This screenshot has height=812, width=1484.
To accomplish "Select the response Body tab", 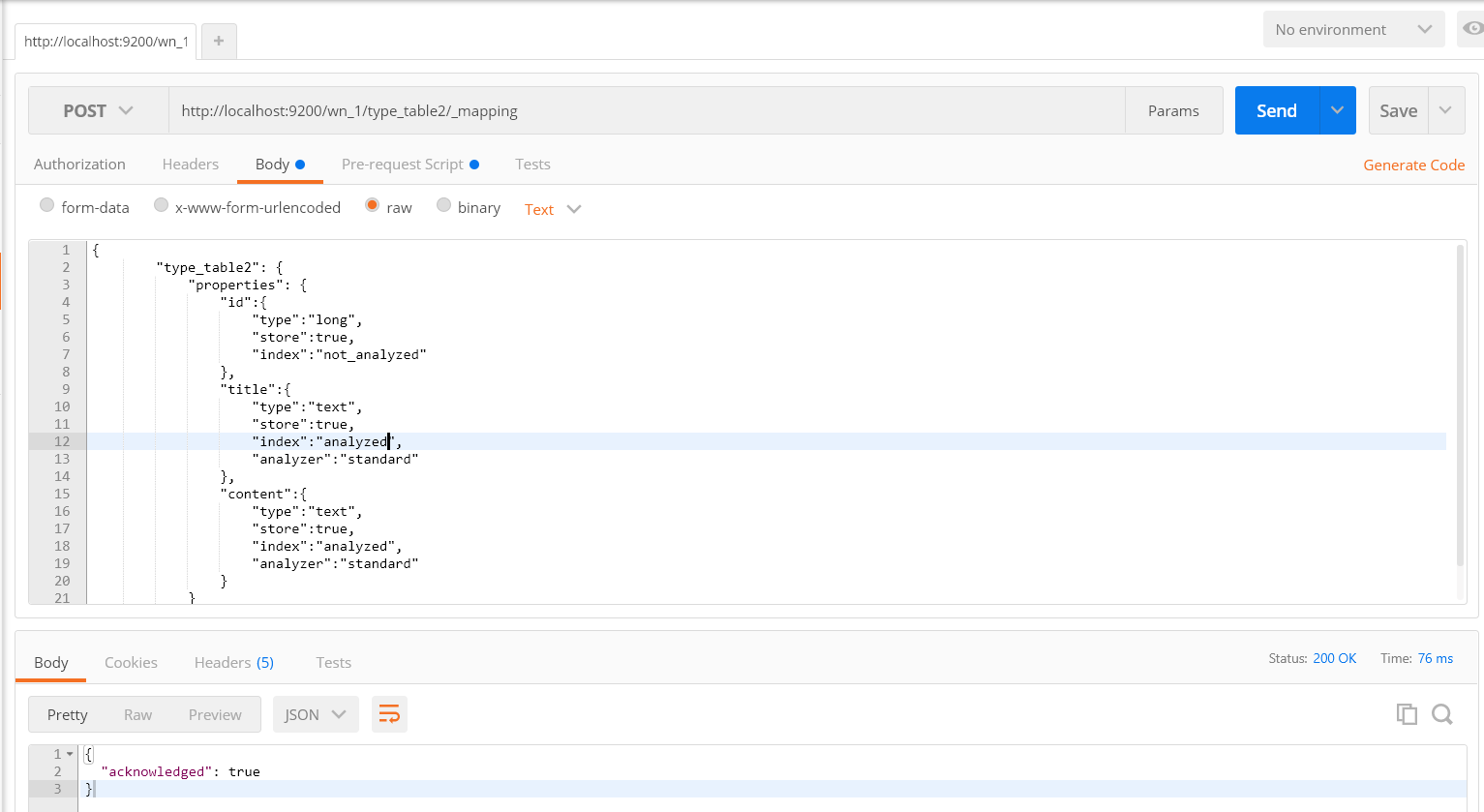I will coord(51,663).
